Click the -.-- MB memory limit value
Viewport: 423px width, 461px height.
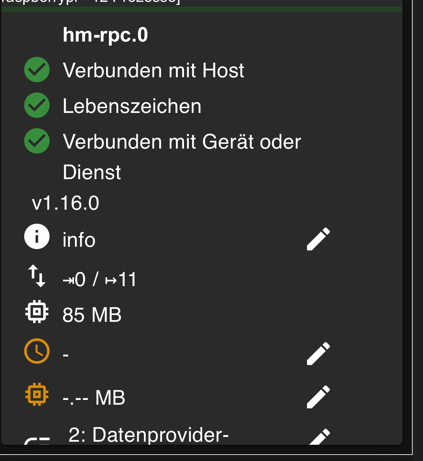coord(94,397)
